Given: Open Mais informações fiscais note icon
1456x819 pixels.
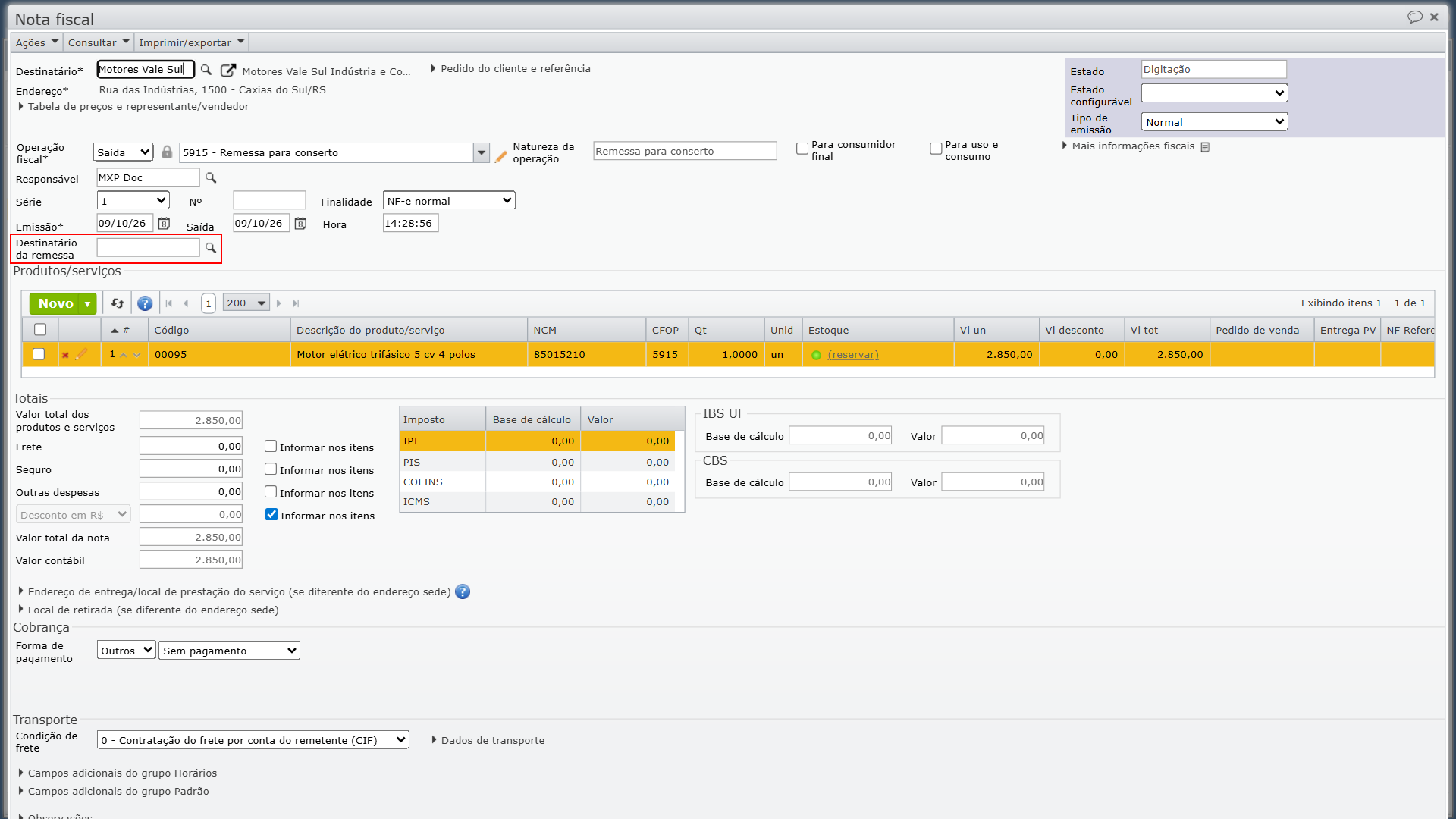Looking at the screenshot, I should tap(1205, 147).
